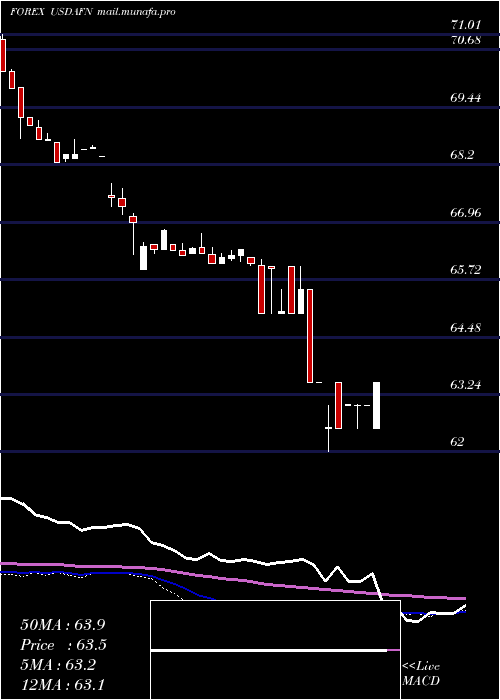Click the 62 price level label

coord(458,442)
